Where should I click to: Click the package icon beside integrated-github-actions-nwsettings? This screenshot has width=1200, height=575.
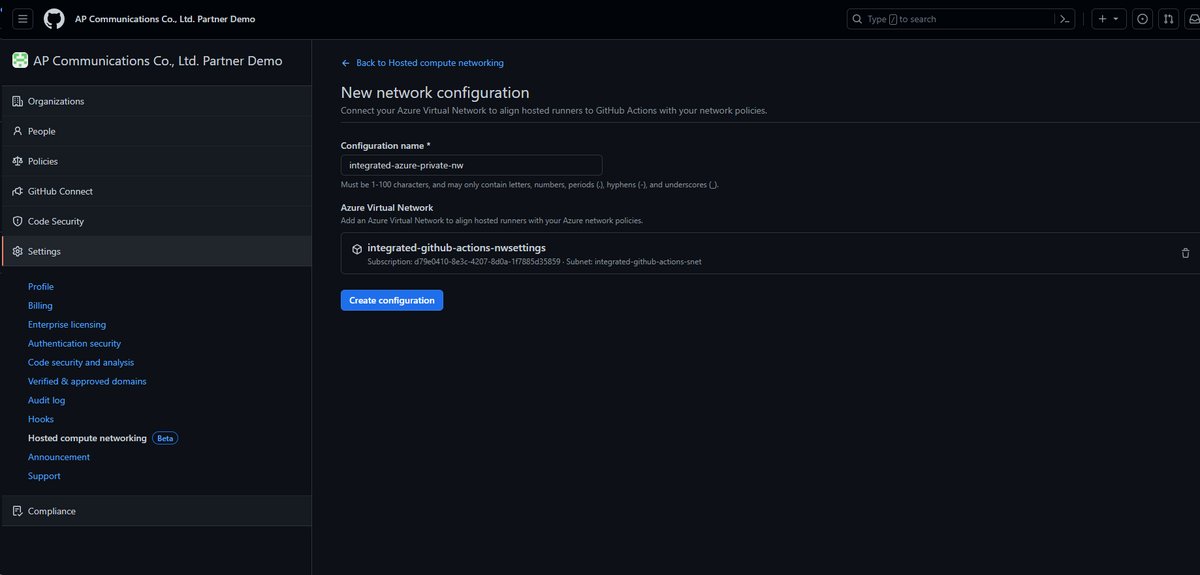click(357, 249)
